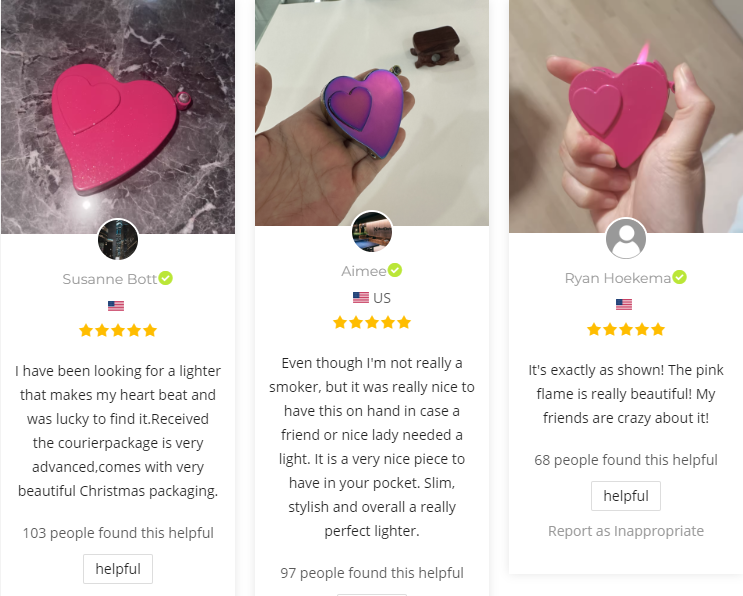The width and height of the screenshot is (743, 596).
Task: Open purple heart lighter photo in hand
Action: pyautogui.click(x=372, y=113)
